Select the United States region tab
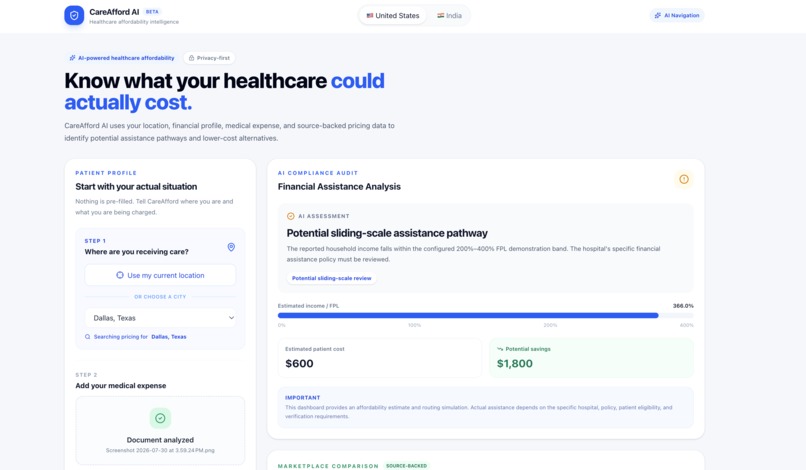The image size is (806, 470). click(x=393, y=15)
